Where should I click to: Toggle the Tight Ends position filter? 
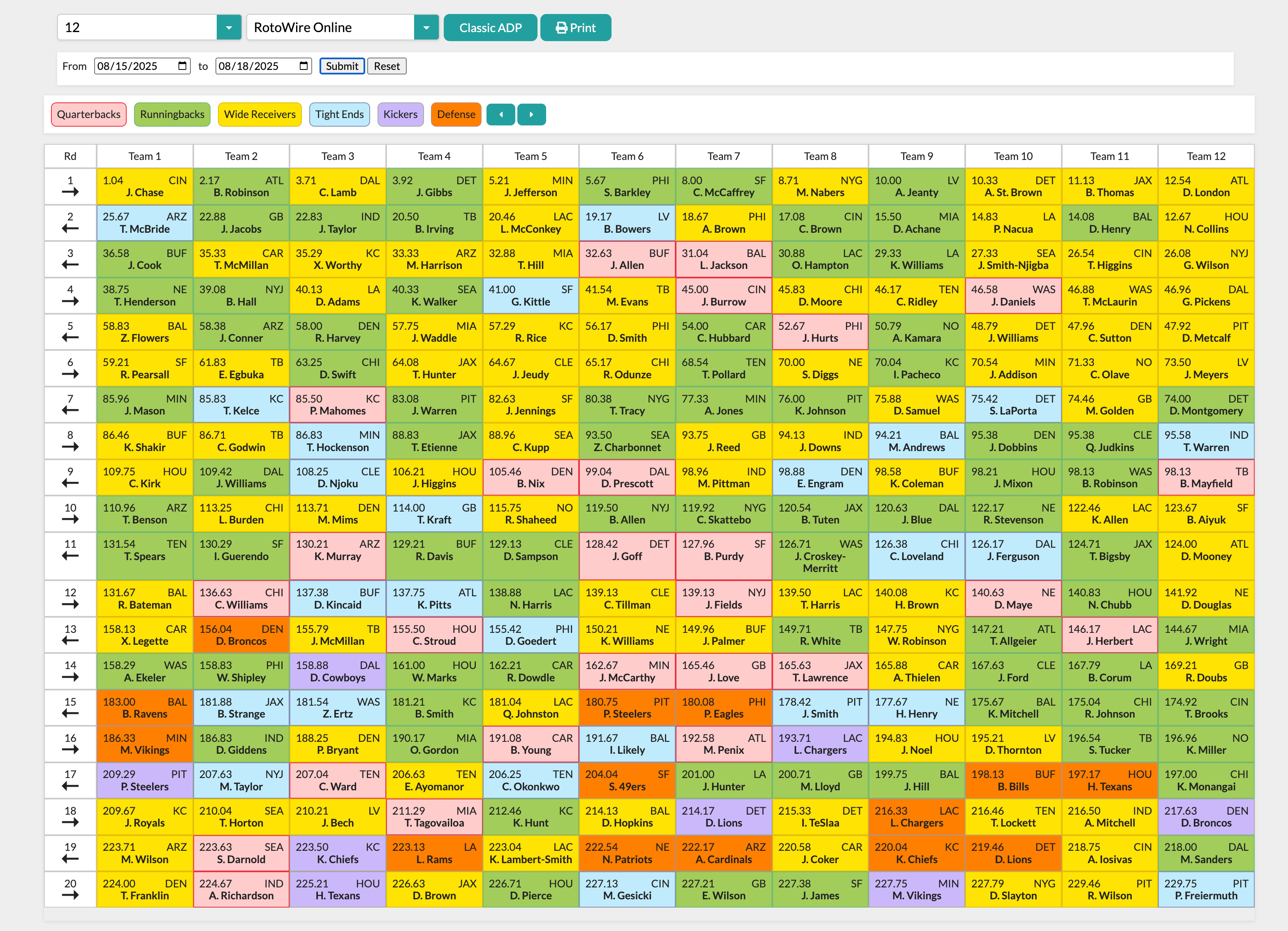click(x=339, y=114)
